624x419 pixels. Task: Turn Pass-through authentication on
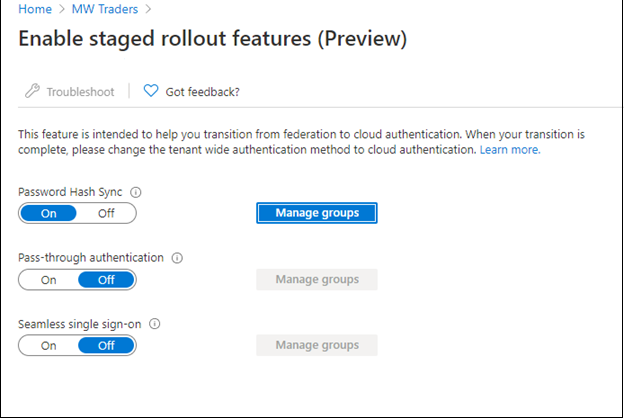click(x=48, y=280)
